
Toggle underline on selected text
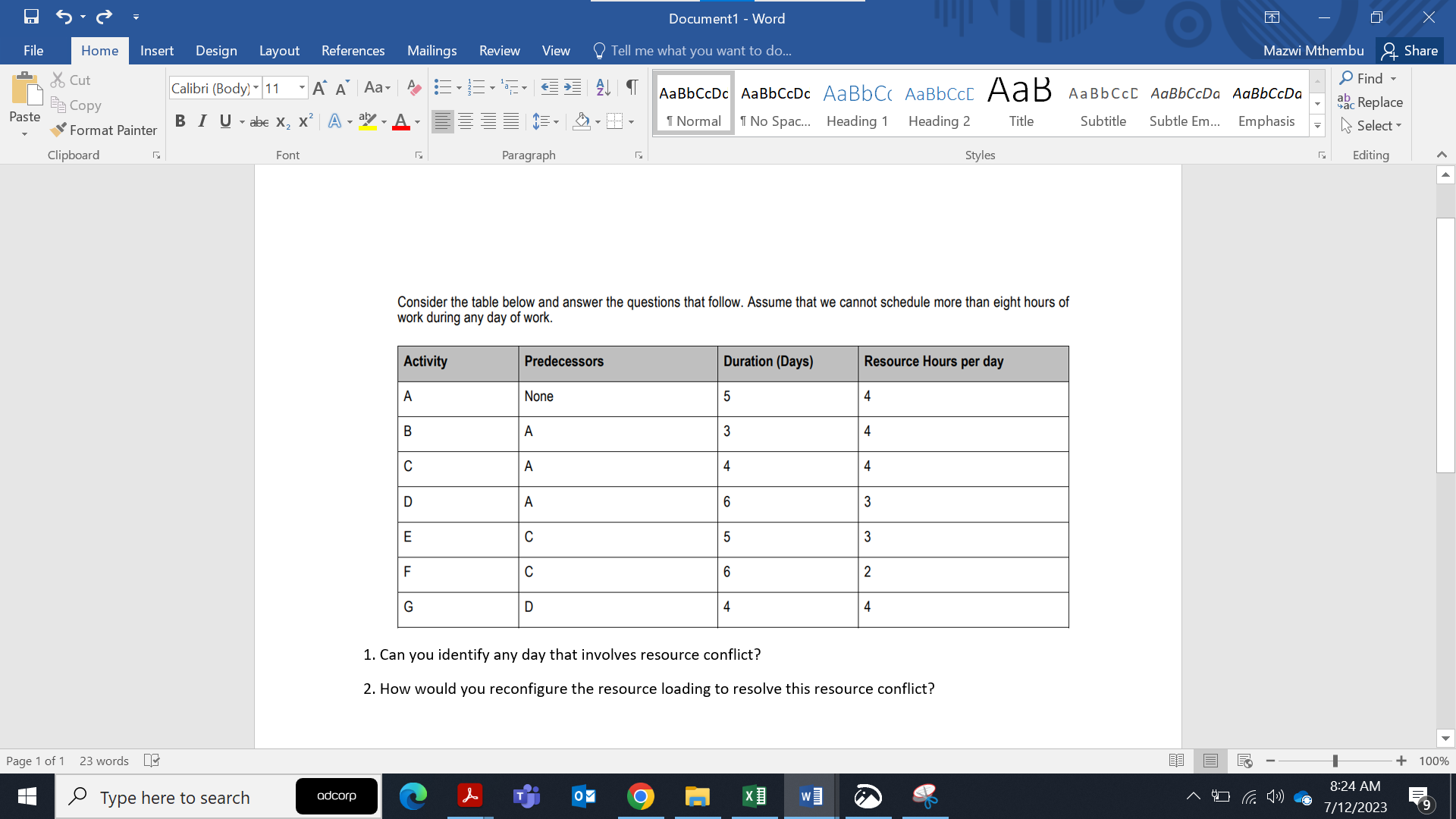[x=224, y=121]
